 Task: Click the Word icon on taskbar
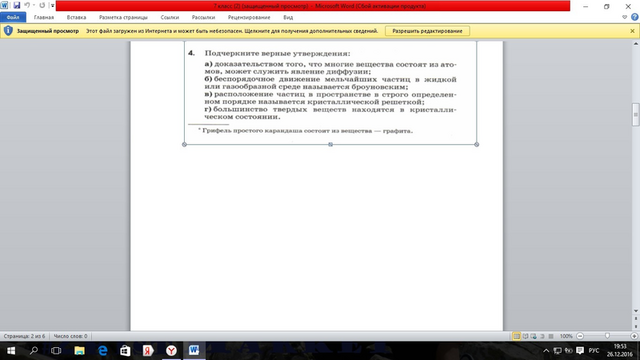194,351
